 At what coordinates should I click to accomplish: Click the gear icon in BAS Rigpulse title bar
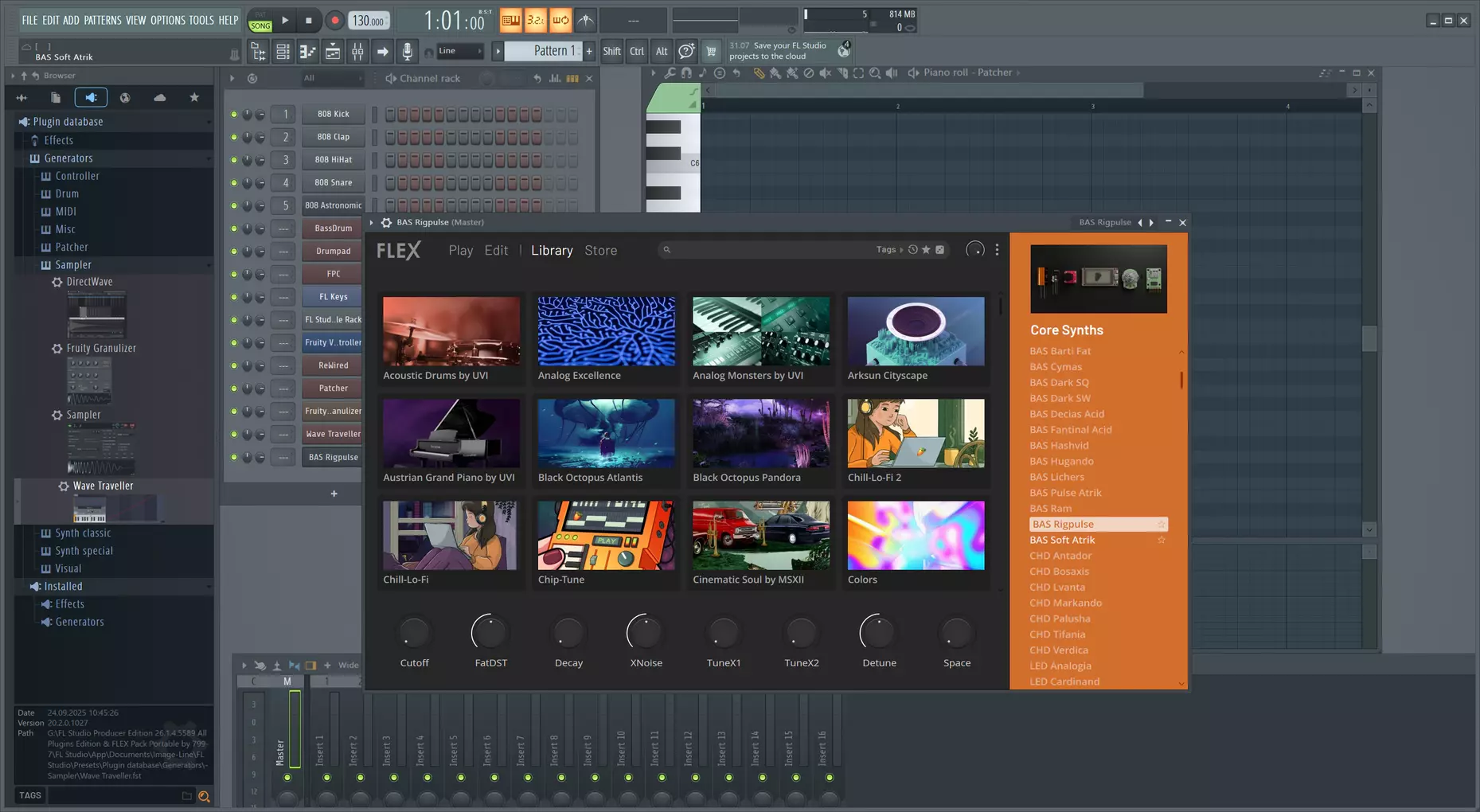click(x=386, y=223)
